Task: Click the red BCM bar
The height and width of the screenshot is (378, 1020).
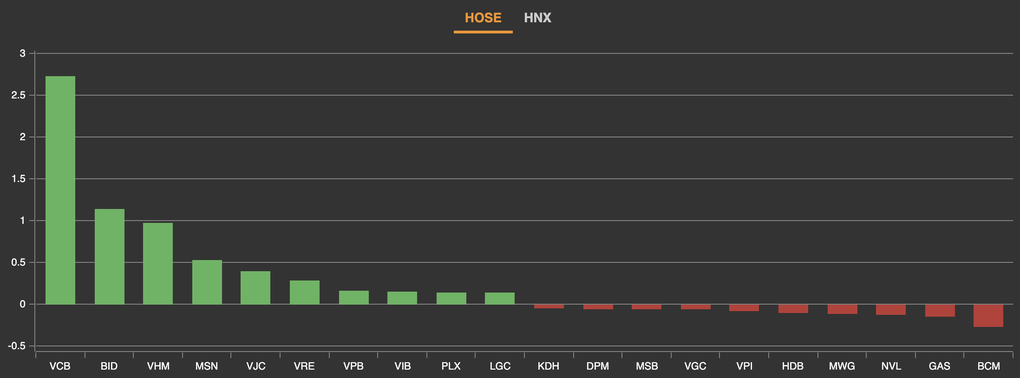Action: 988,316
